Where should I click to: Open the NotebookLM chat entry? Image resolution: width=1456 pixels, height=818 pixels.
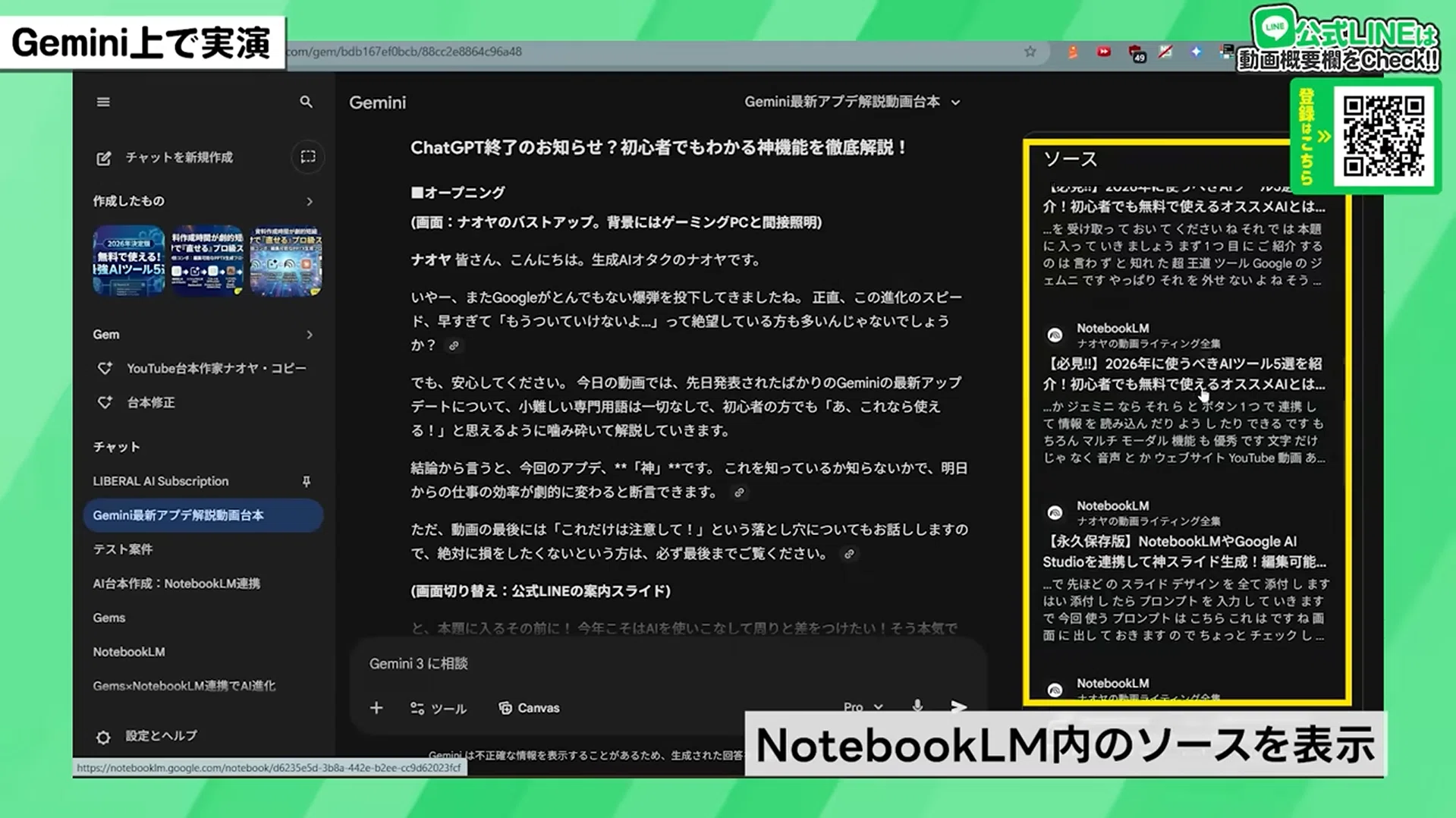tap(128, 652)
